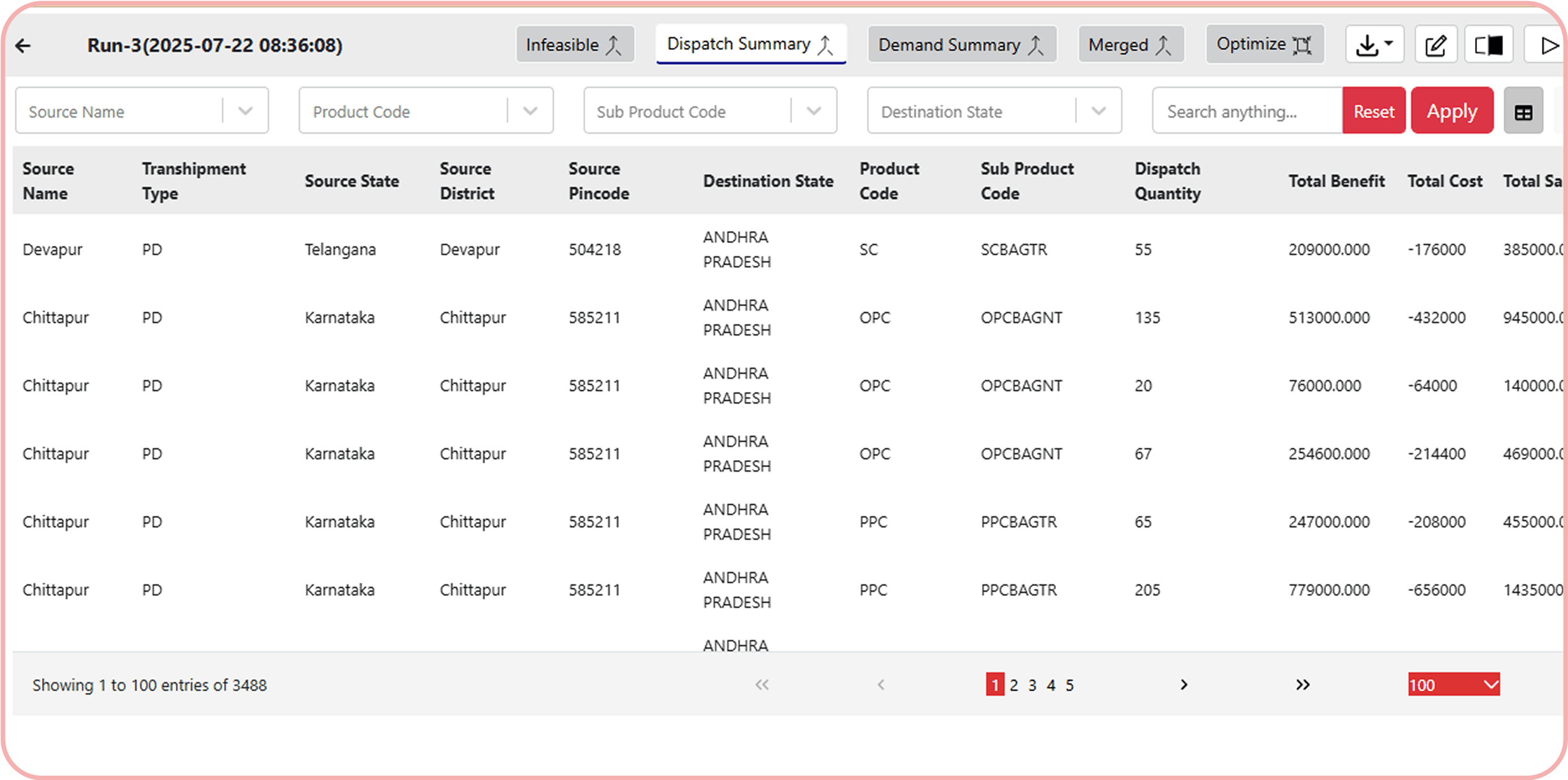Click the Optimize button
The image size is (1568, 780).
coord(1264,45)
